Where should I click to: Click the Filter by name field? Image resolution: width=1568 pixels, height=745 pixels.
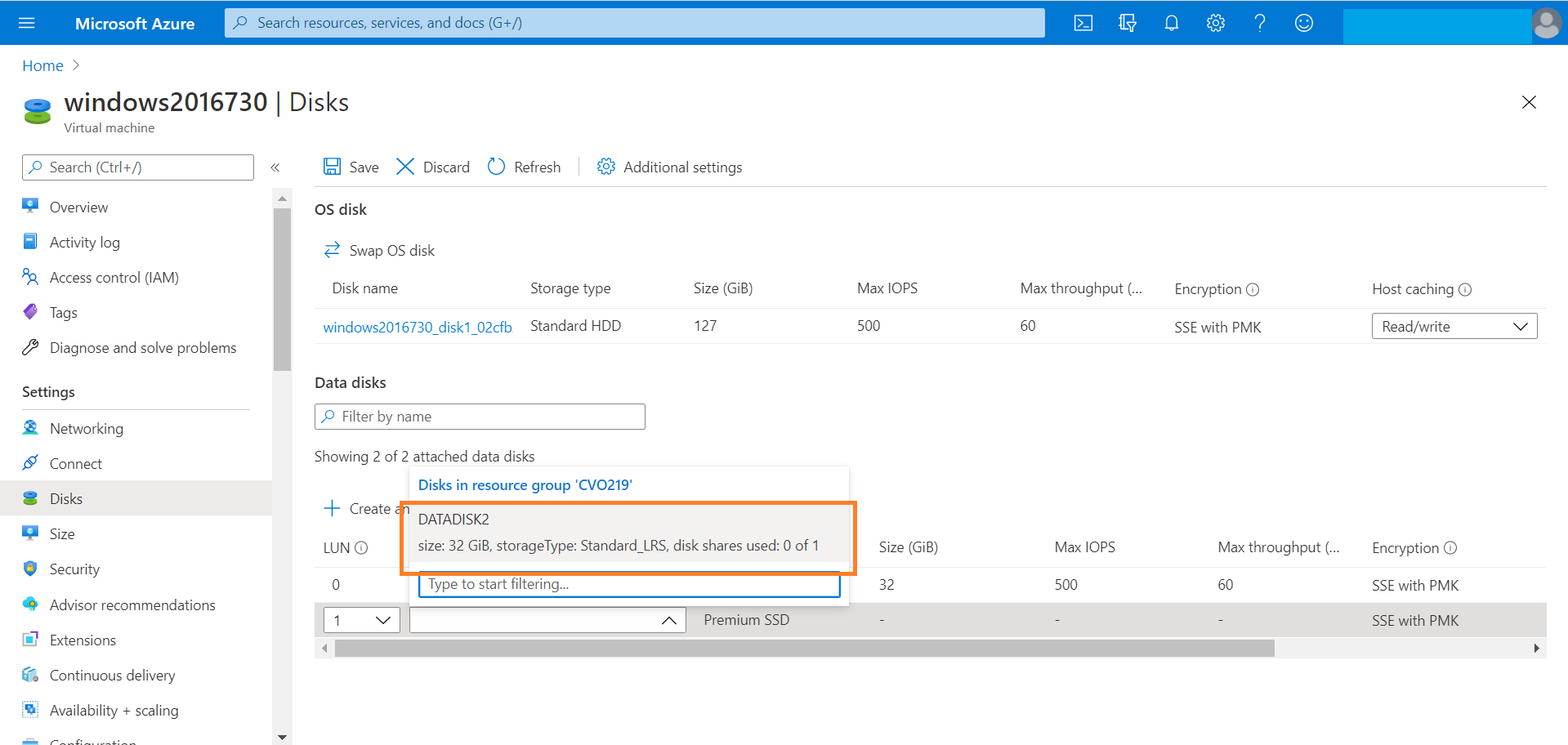(x=480, y=417)
